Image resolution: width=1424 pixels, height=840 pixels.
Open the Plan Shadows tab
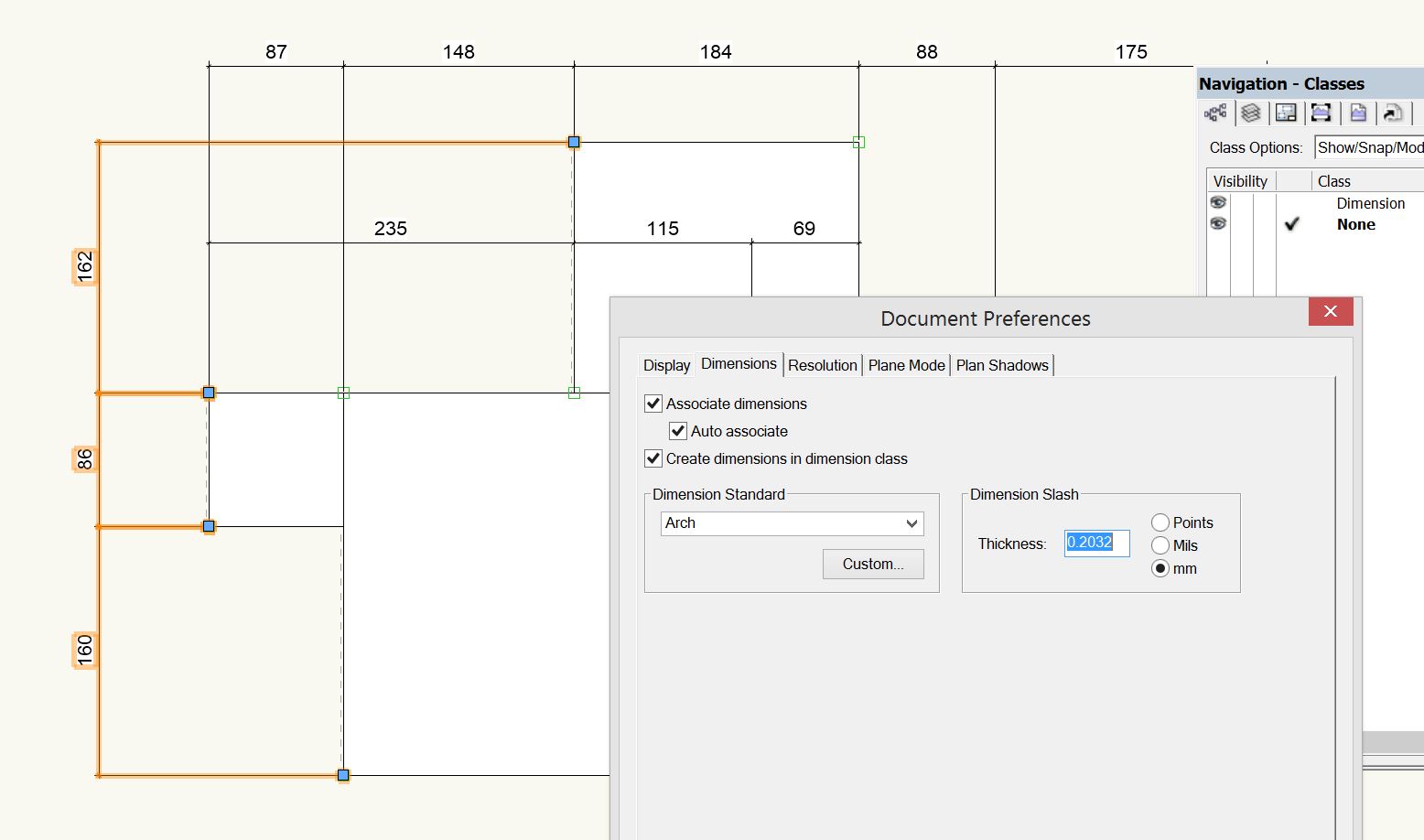pyautogui.click(x=1002, y=364)
